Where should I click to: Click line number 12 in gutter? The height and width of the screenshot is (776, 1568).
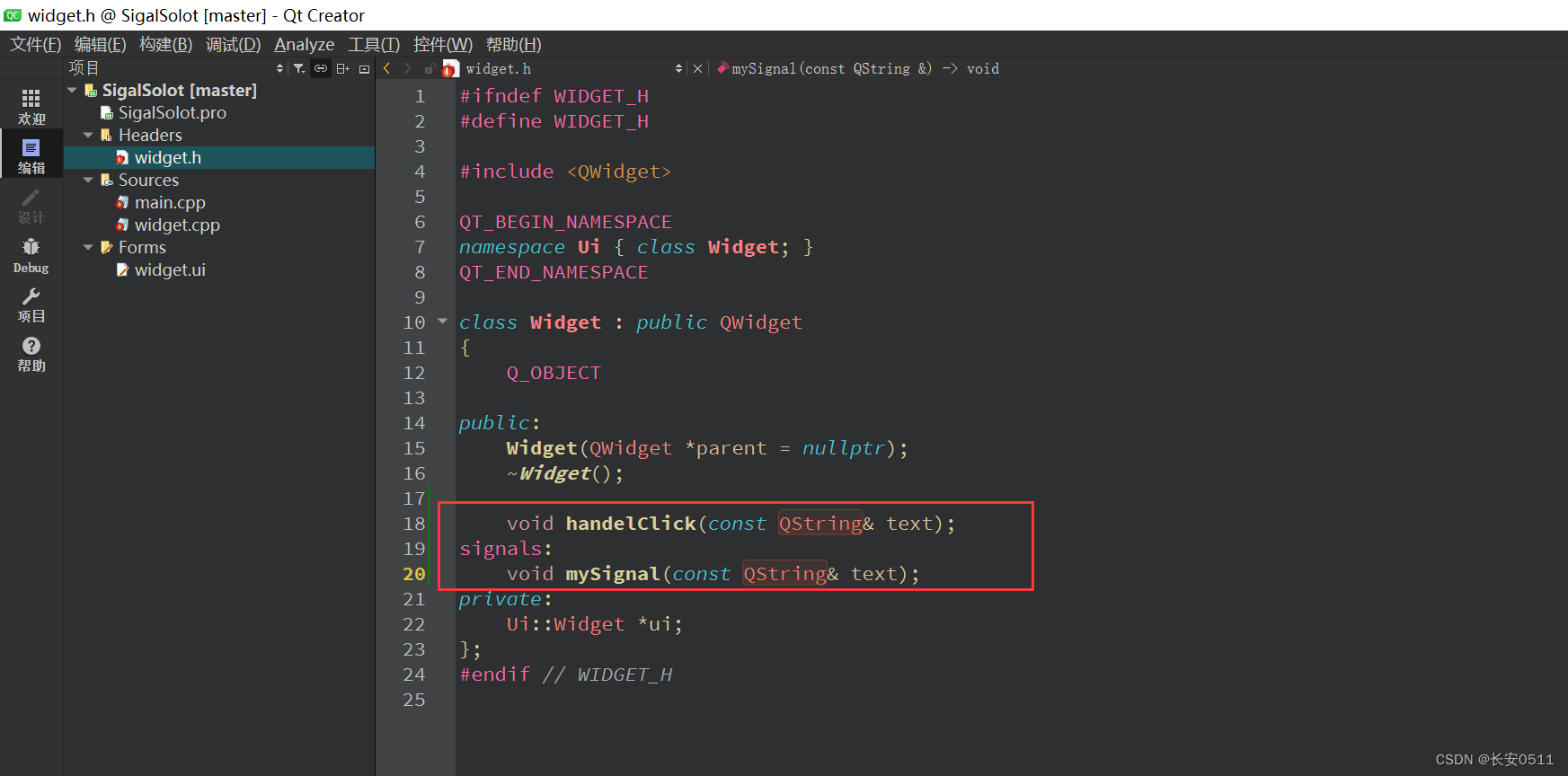pyautogui.click(x=414, y=373)
